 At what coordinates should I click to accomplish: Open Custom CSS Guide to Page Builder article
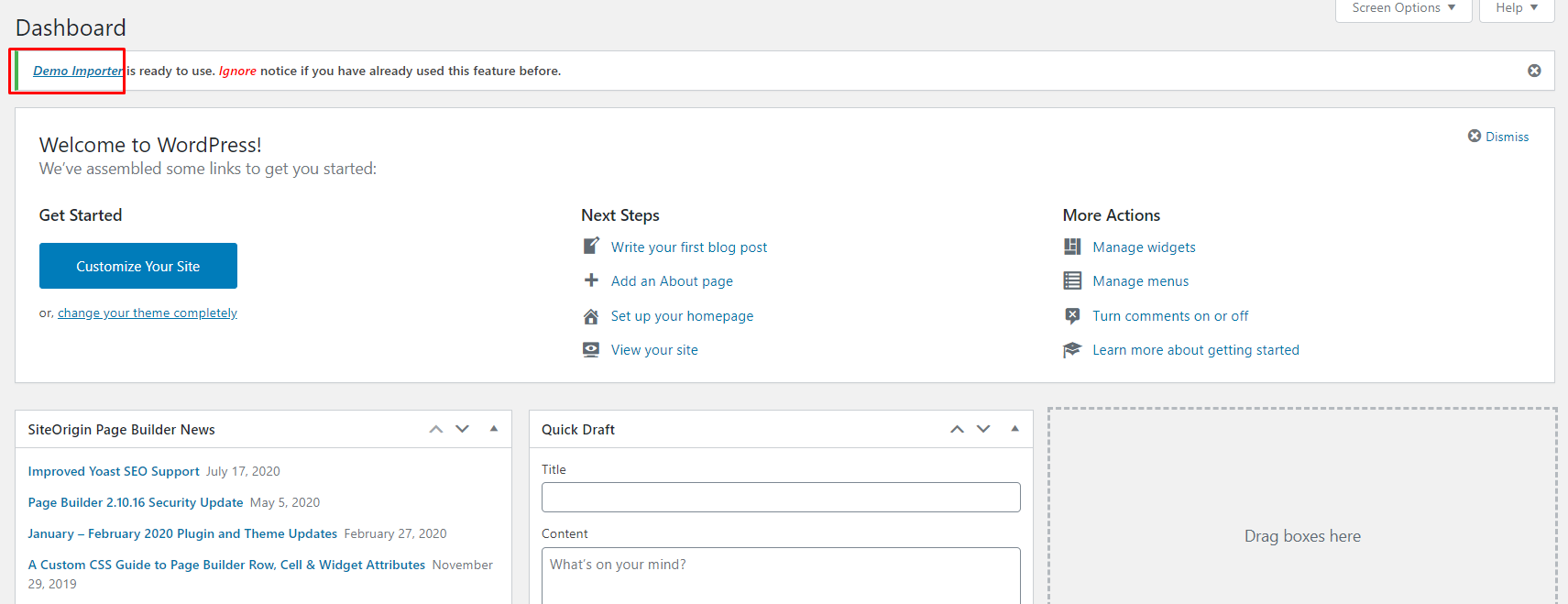226,565
